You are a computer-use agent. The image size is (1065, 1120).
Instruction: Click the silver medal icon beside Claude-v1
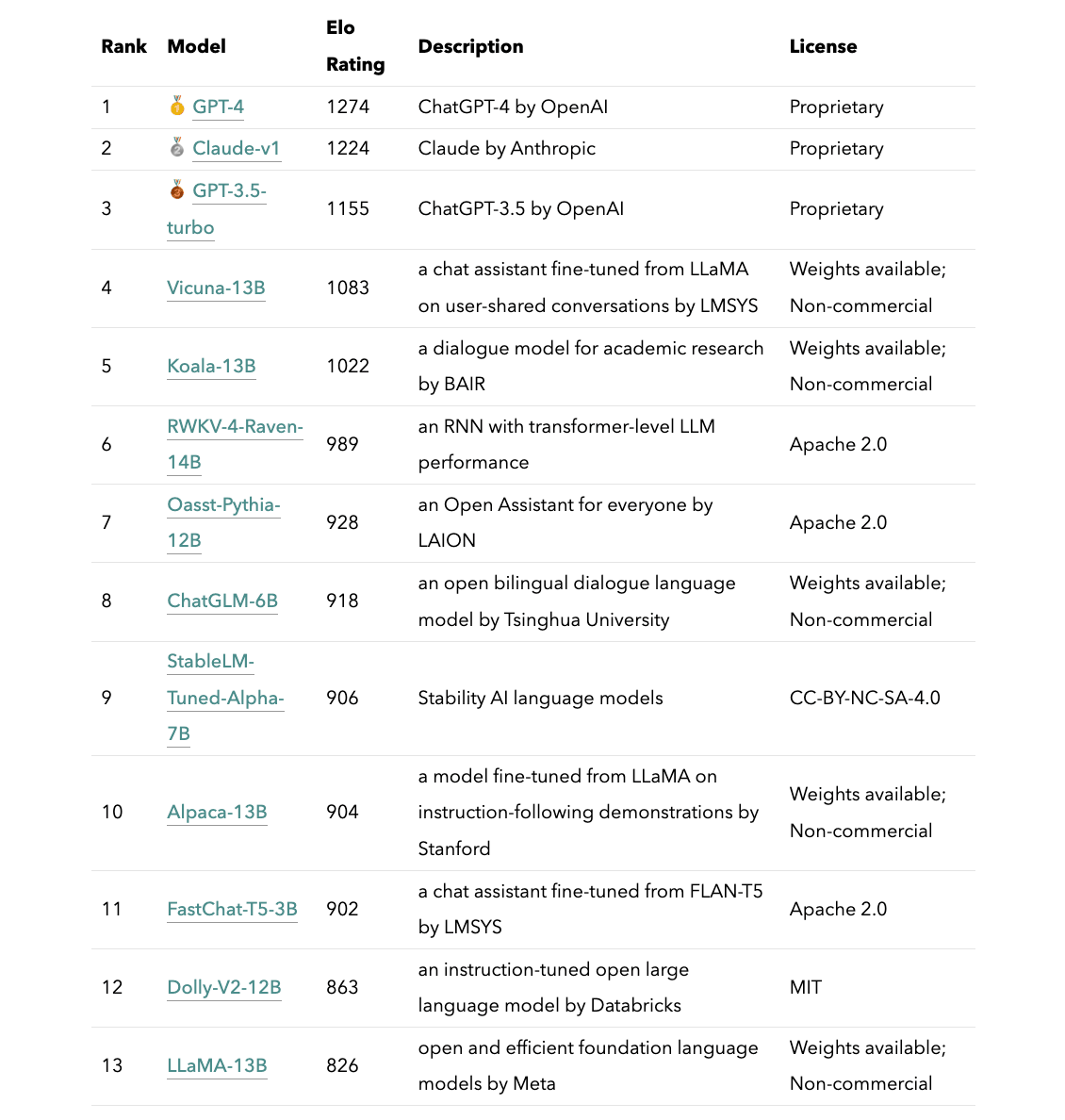pos(177,147)
